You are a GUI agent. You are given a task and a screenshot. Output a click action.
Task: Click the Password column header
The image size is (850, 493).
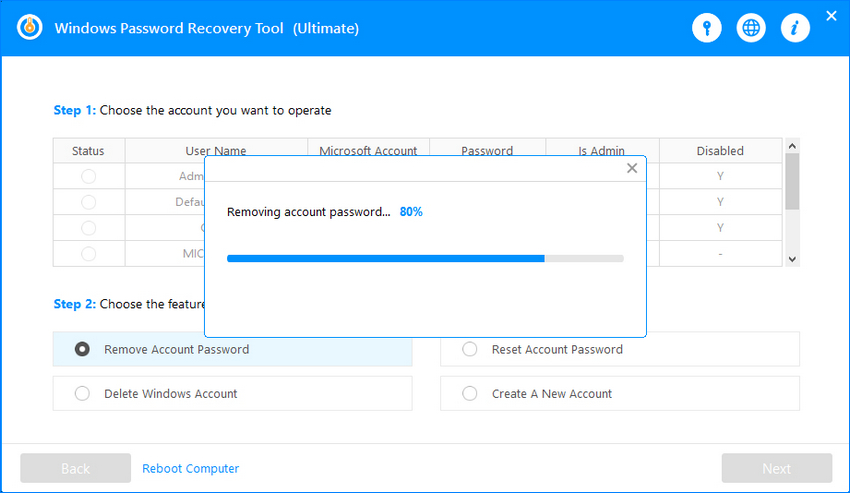coord(487,151)
